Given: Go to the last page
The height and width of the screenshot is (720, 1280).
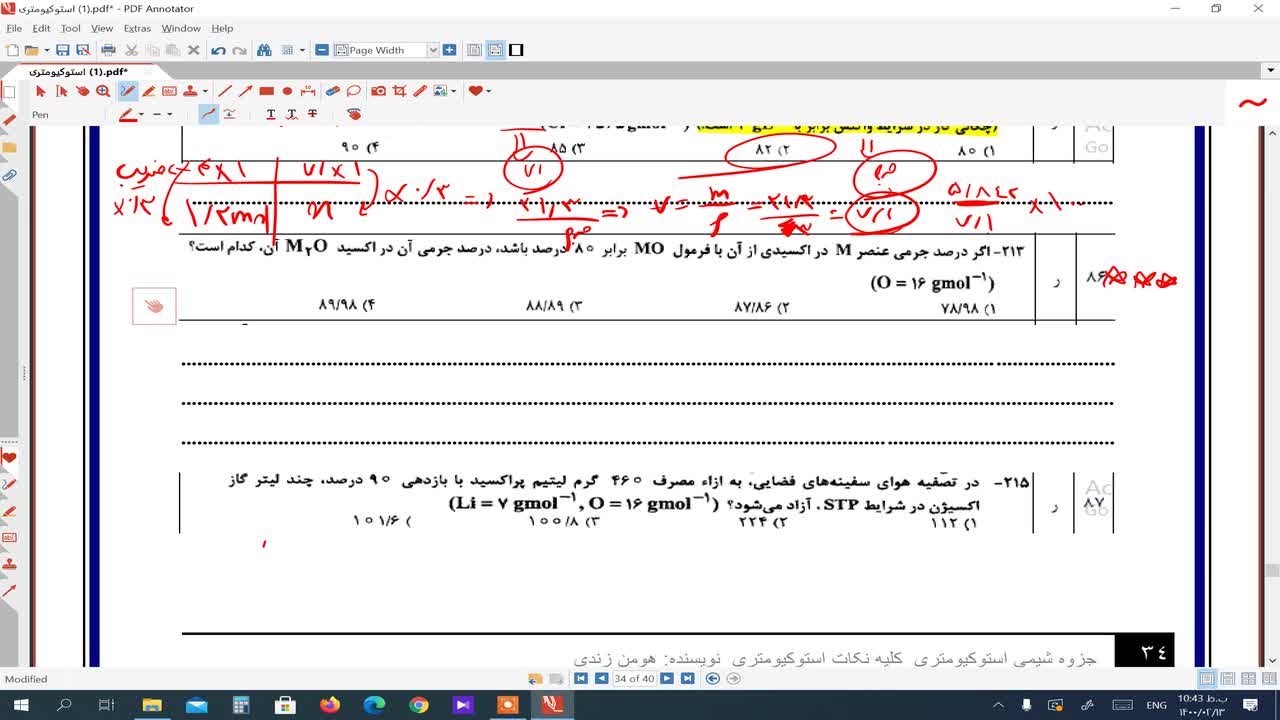Looking at the screenshot, I should coord(688,678).
